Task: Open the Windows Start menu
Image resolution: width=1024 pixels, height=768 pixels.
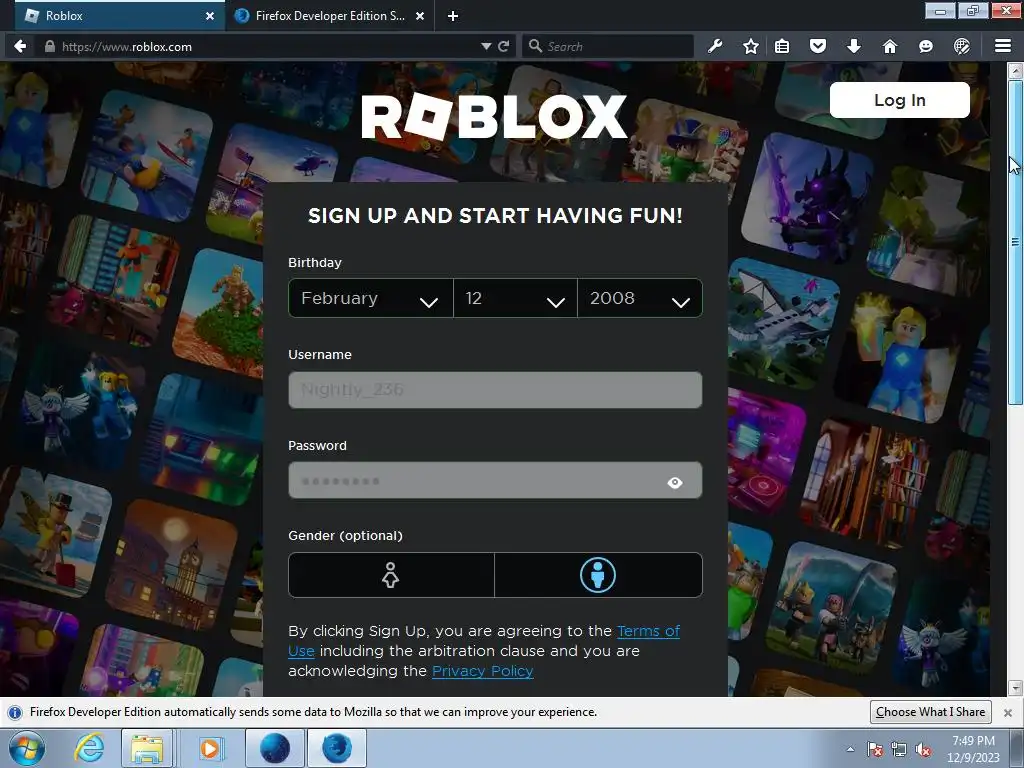Action: point(26,748)
